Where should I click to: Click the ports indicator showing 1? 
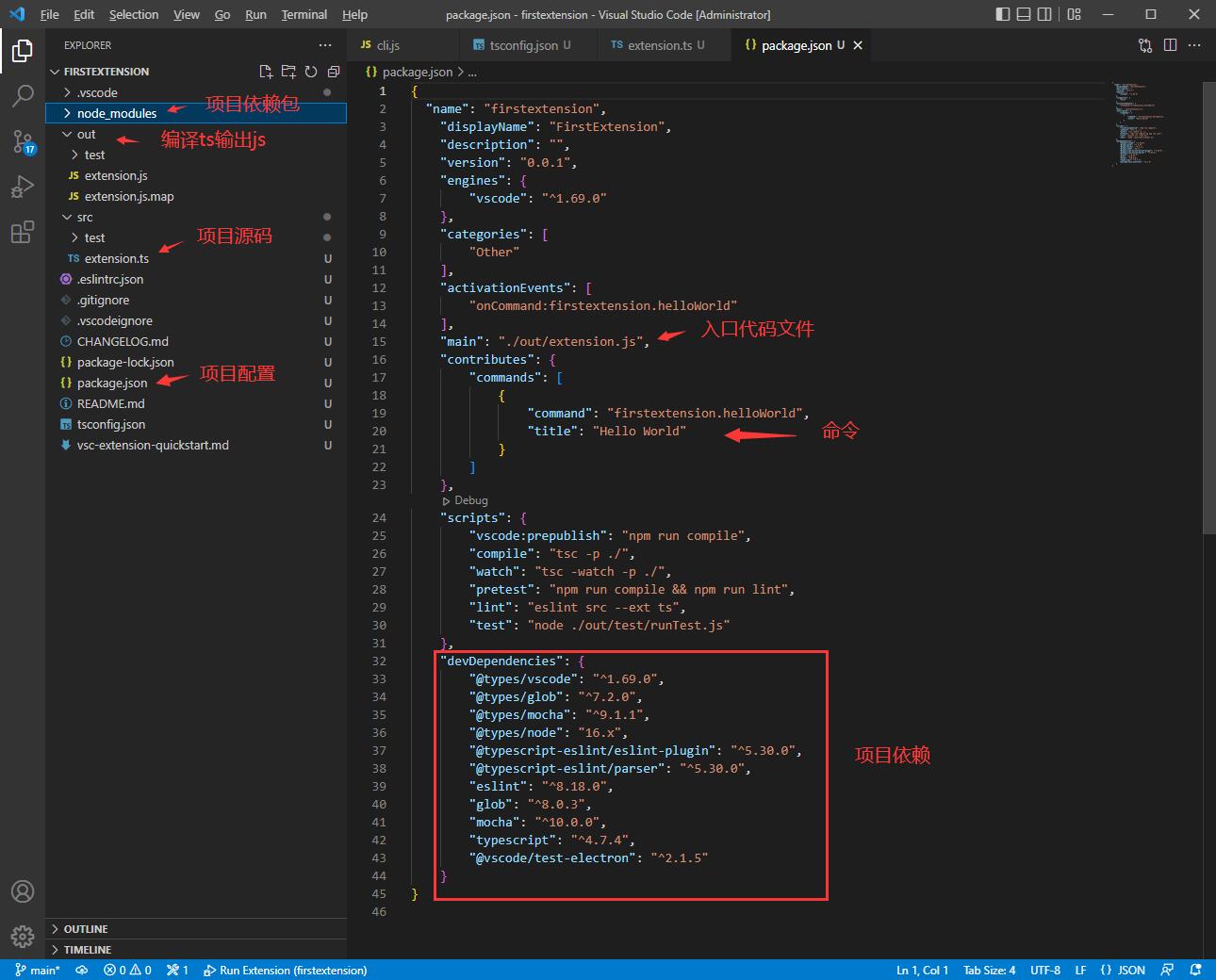coord(177,970)
